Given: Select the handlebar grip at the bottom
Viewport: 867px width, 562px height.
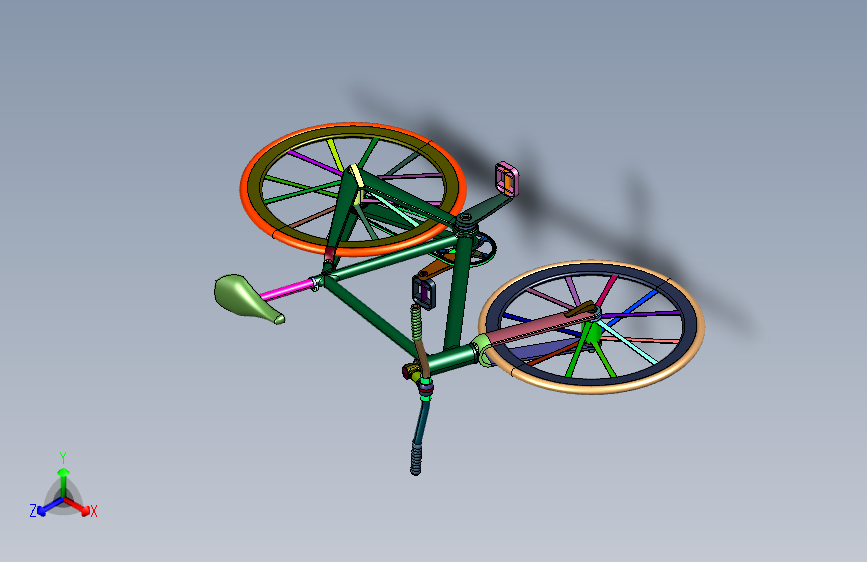Looking at the screenshot, I should (x=416, y=458).
